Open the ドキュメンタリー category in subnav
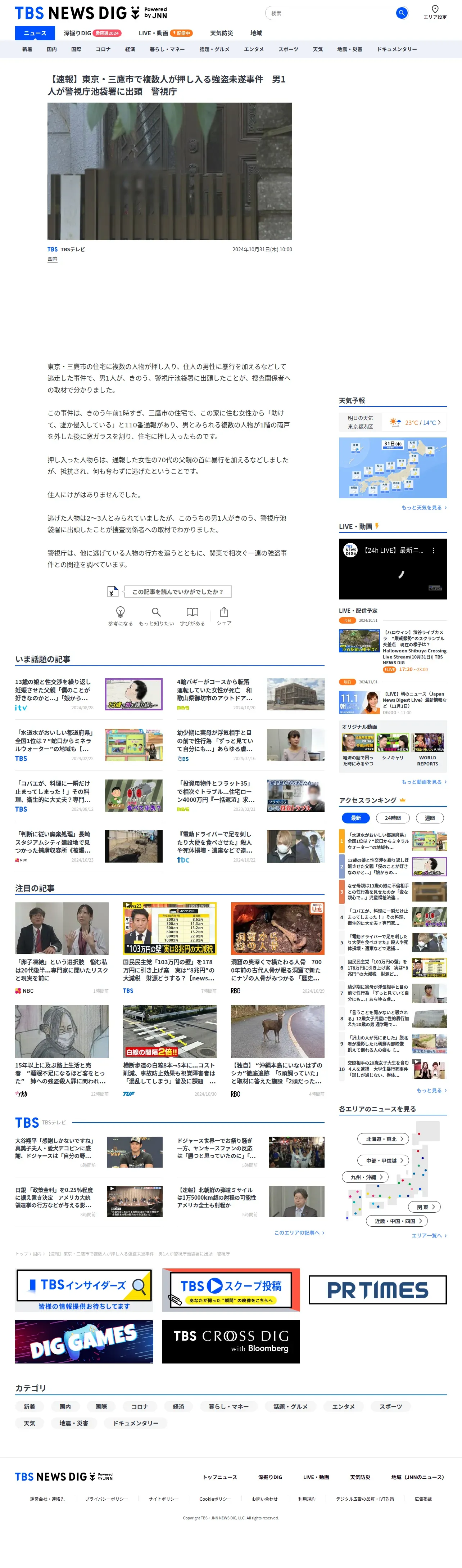Screen dimensions: 462x1568 point(397,49)
